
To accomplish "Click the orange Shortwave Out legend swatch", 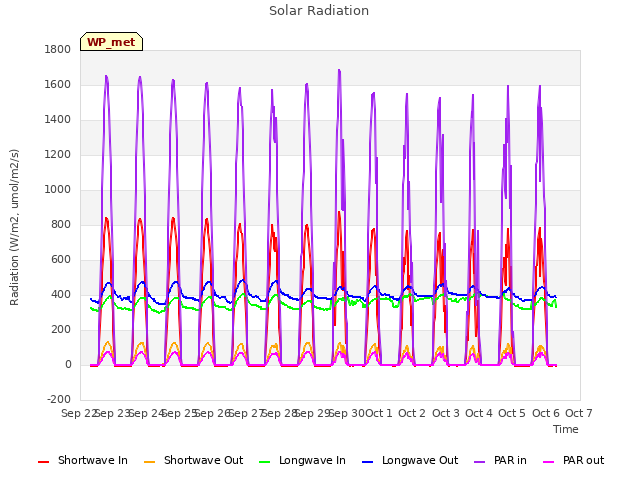I will tap(149, 462).
